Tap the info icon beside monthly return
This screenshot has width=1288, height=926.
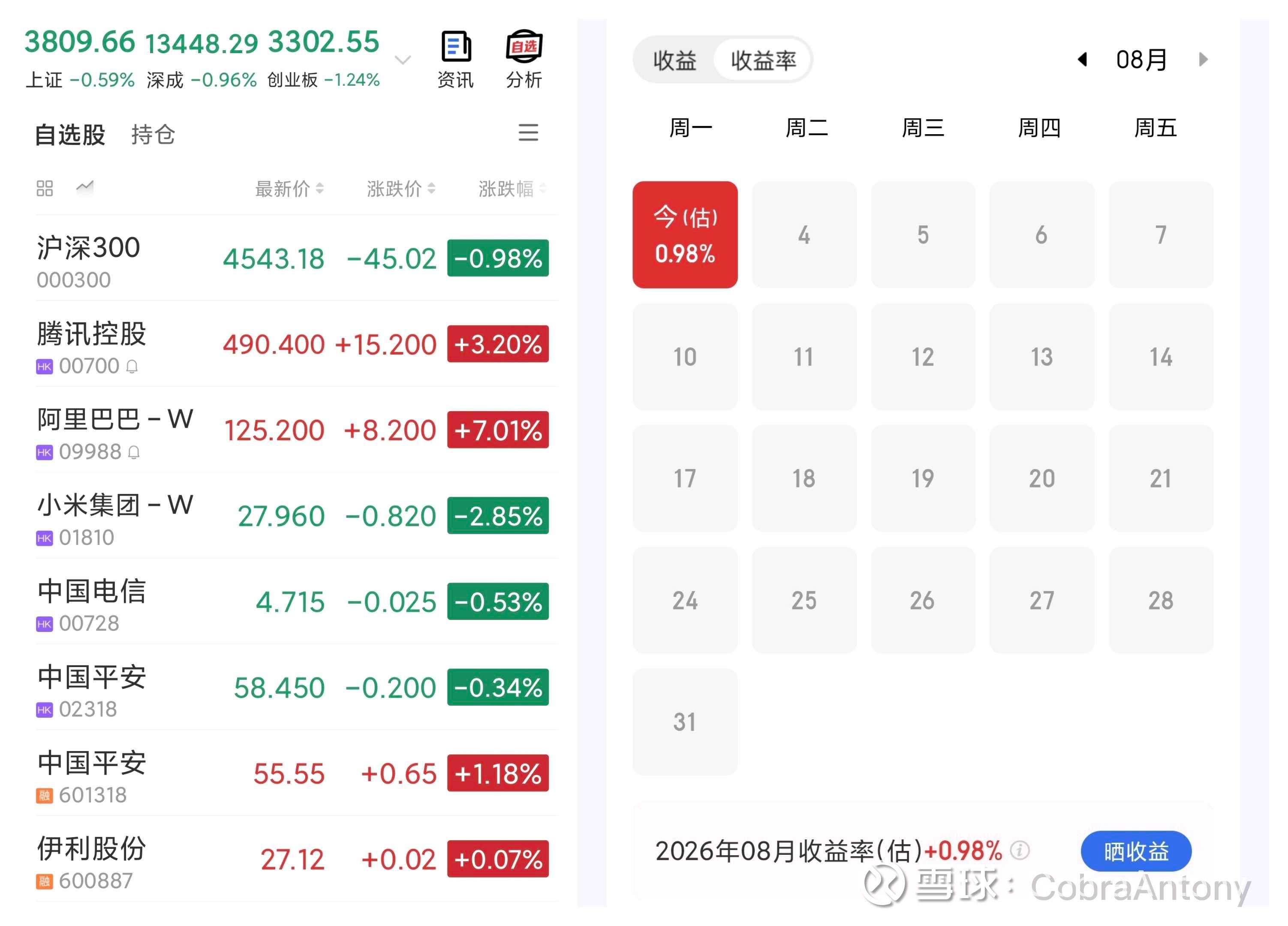coord(1020,851)
